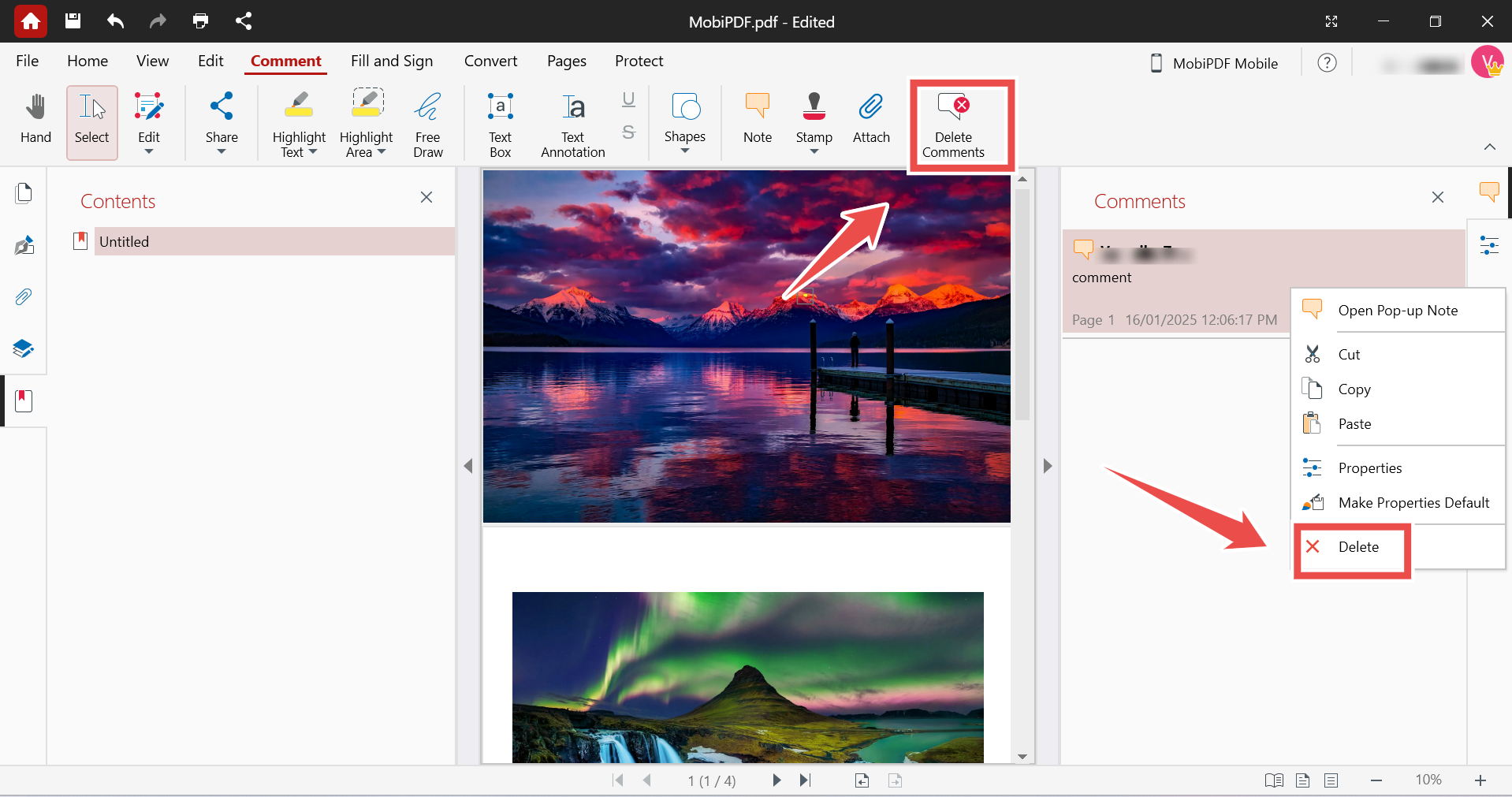Increase zoom with the plus control
This screenshot has height=797, width=1512.
1480,780
